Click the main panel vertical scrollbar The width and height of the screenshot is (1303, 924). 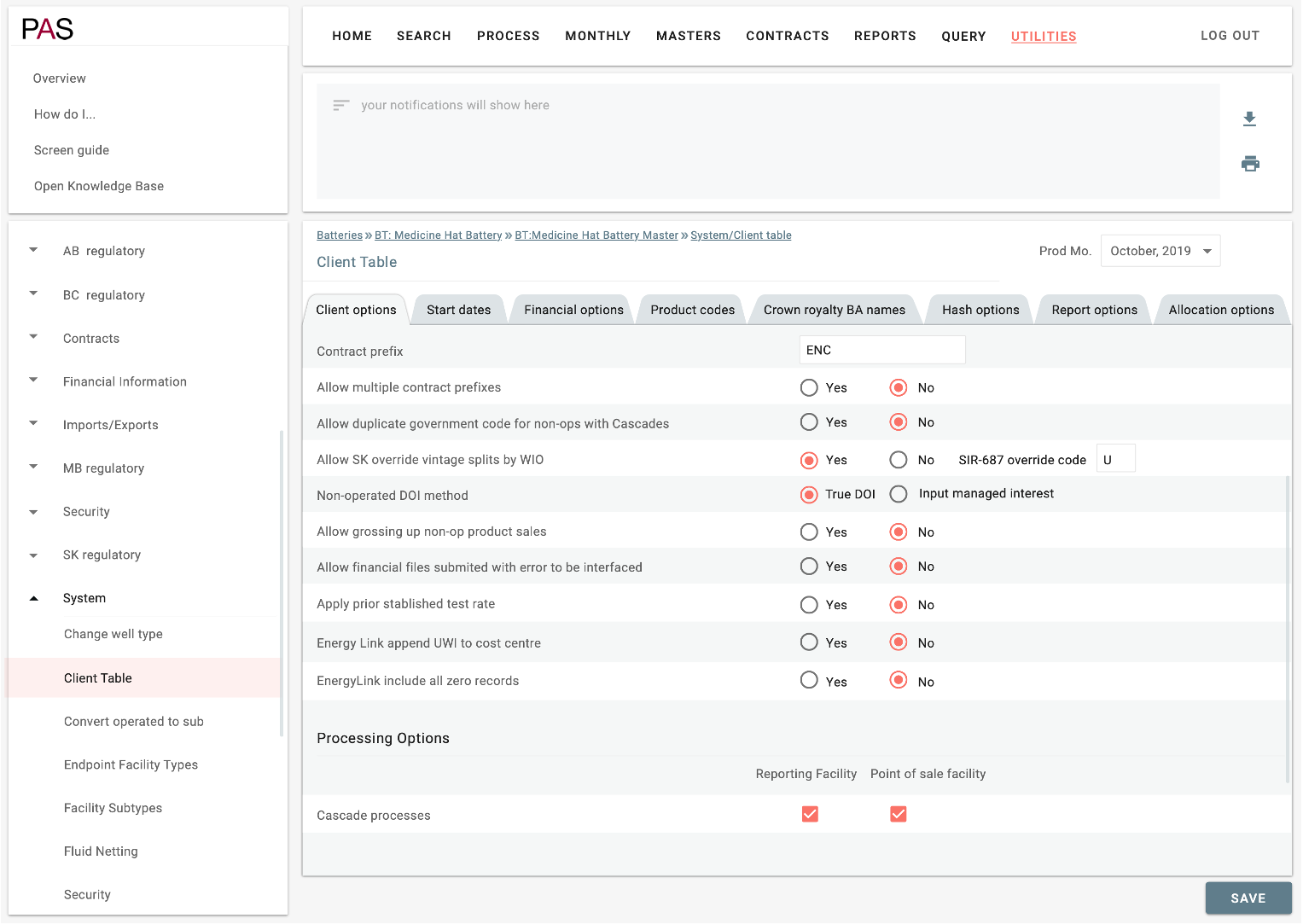[x=1288, y=628]
